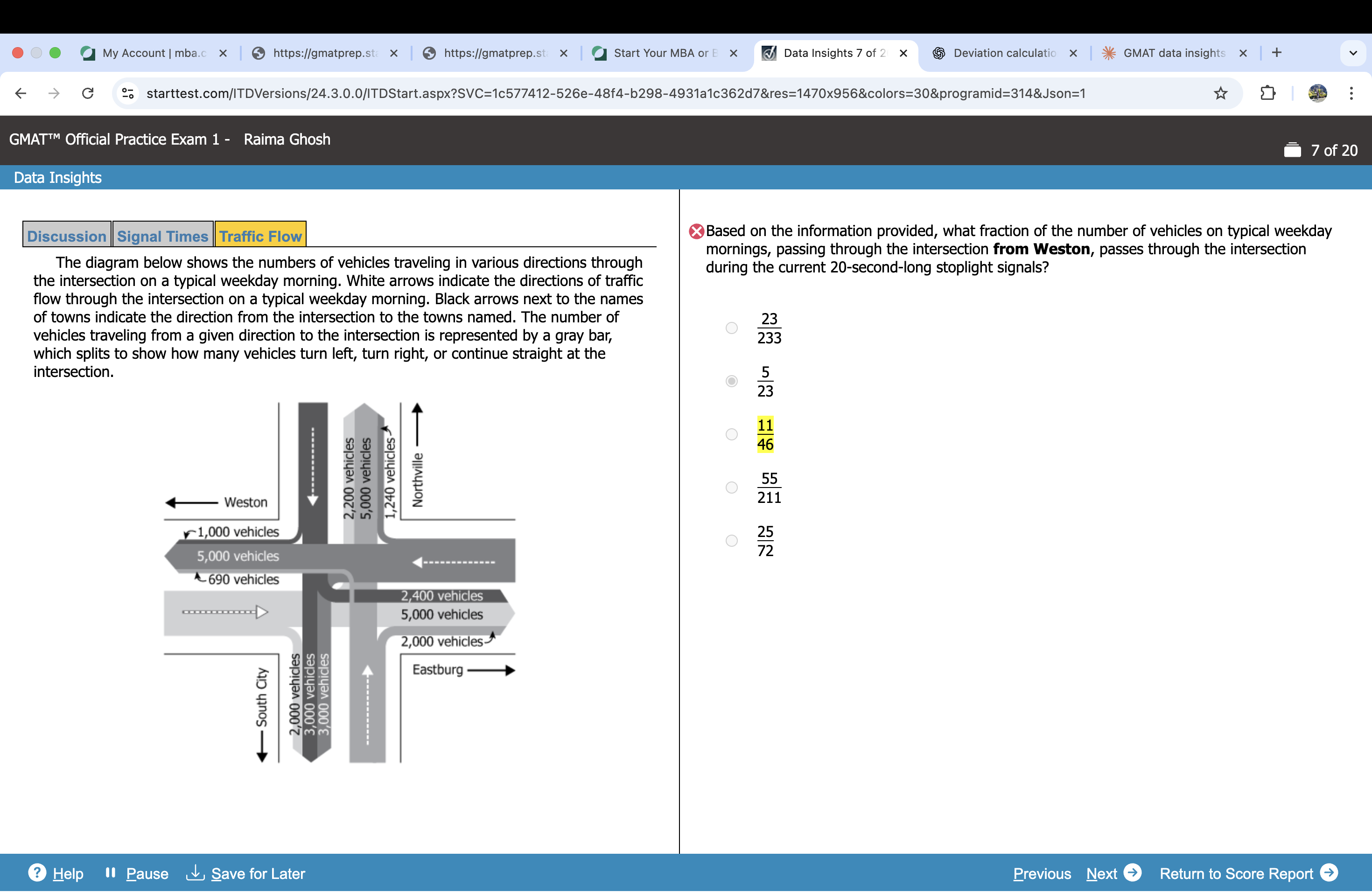Expand the tab search chevron dropdown
1372x892 pixels.
1353,53
